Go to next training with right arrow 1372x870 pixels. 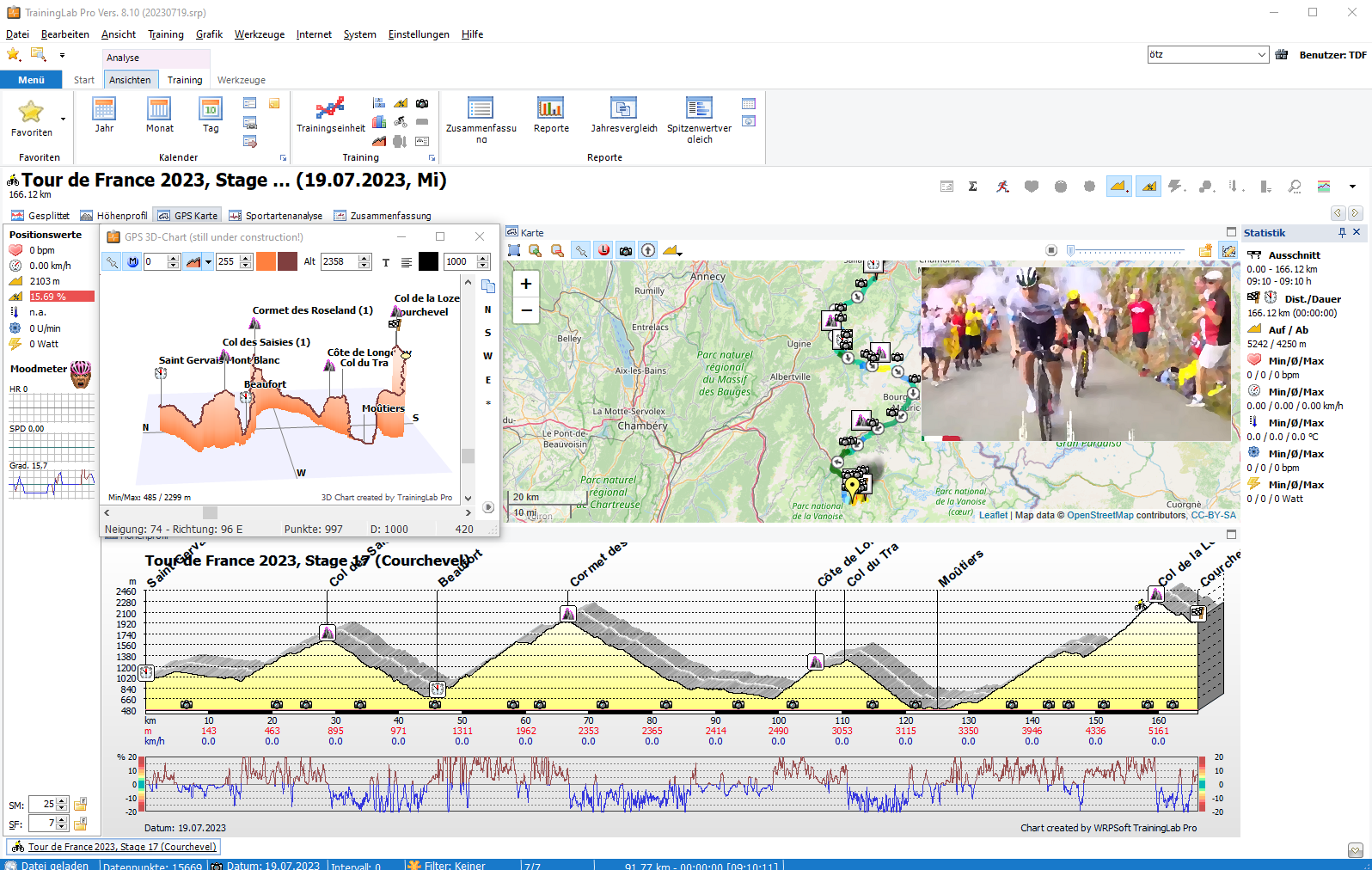coord(1355,212)
